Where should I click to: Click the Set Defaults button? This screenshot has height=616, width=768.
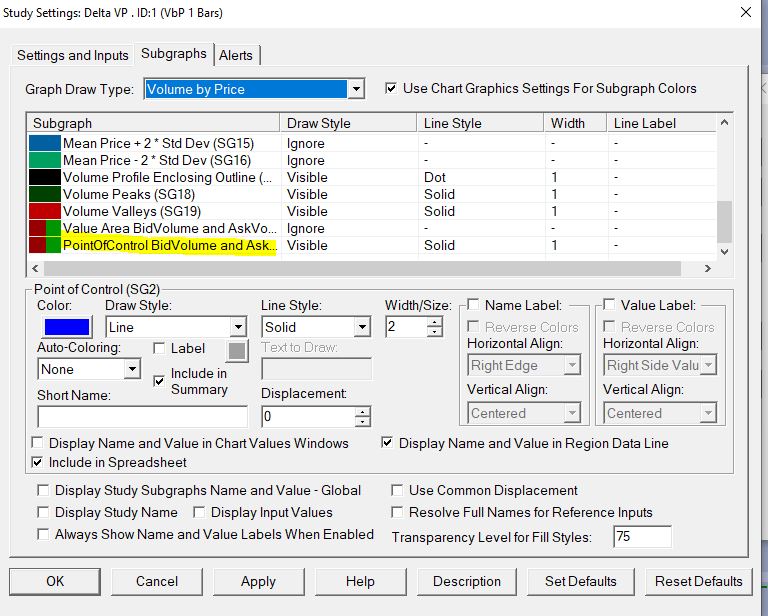[x=580, y=581]
